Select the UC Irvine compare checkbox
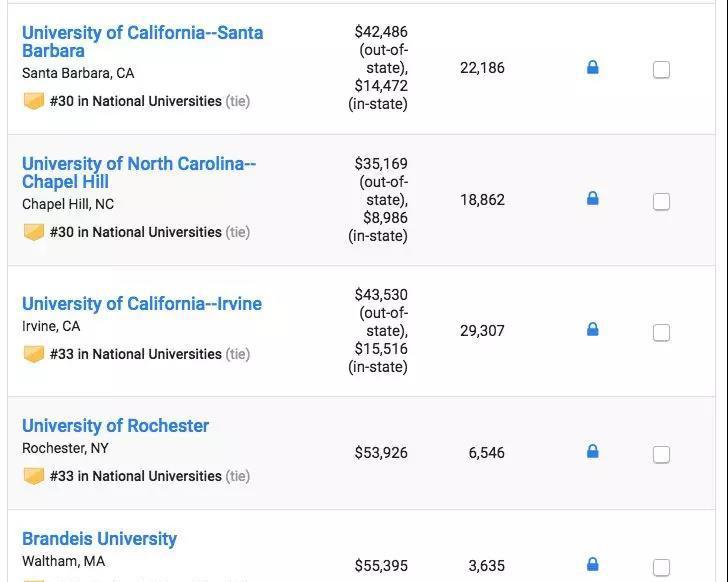This screenshot has width=728, height=582. point(661,333)
